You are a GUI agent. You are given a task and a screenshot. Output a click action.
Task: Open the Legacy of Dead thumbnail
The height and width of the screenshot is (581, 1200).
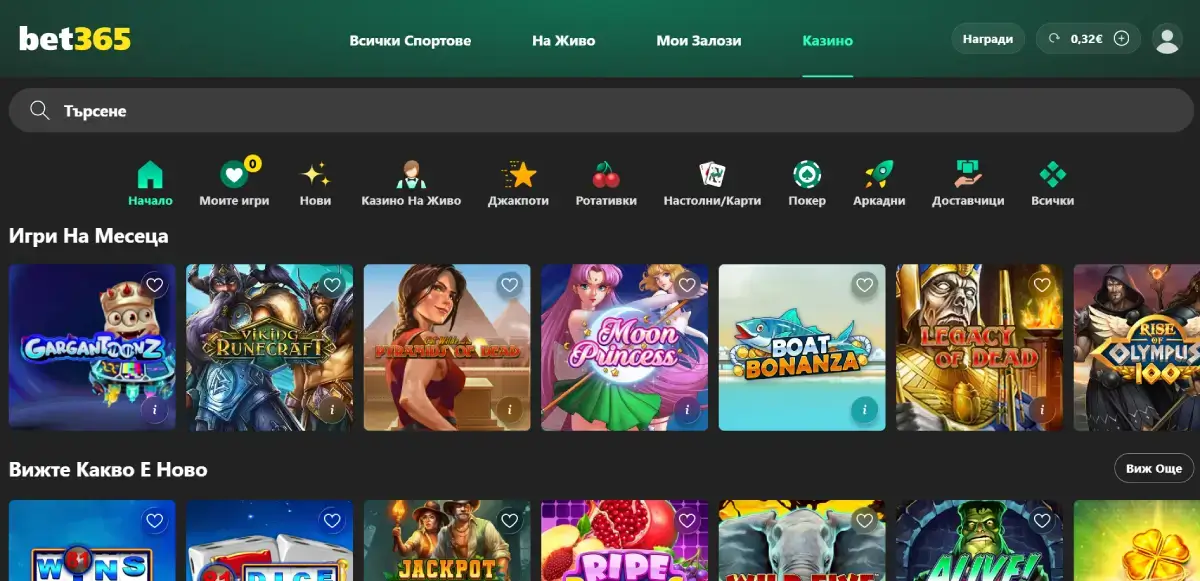pyautogui.click(x=980, y=347)
